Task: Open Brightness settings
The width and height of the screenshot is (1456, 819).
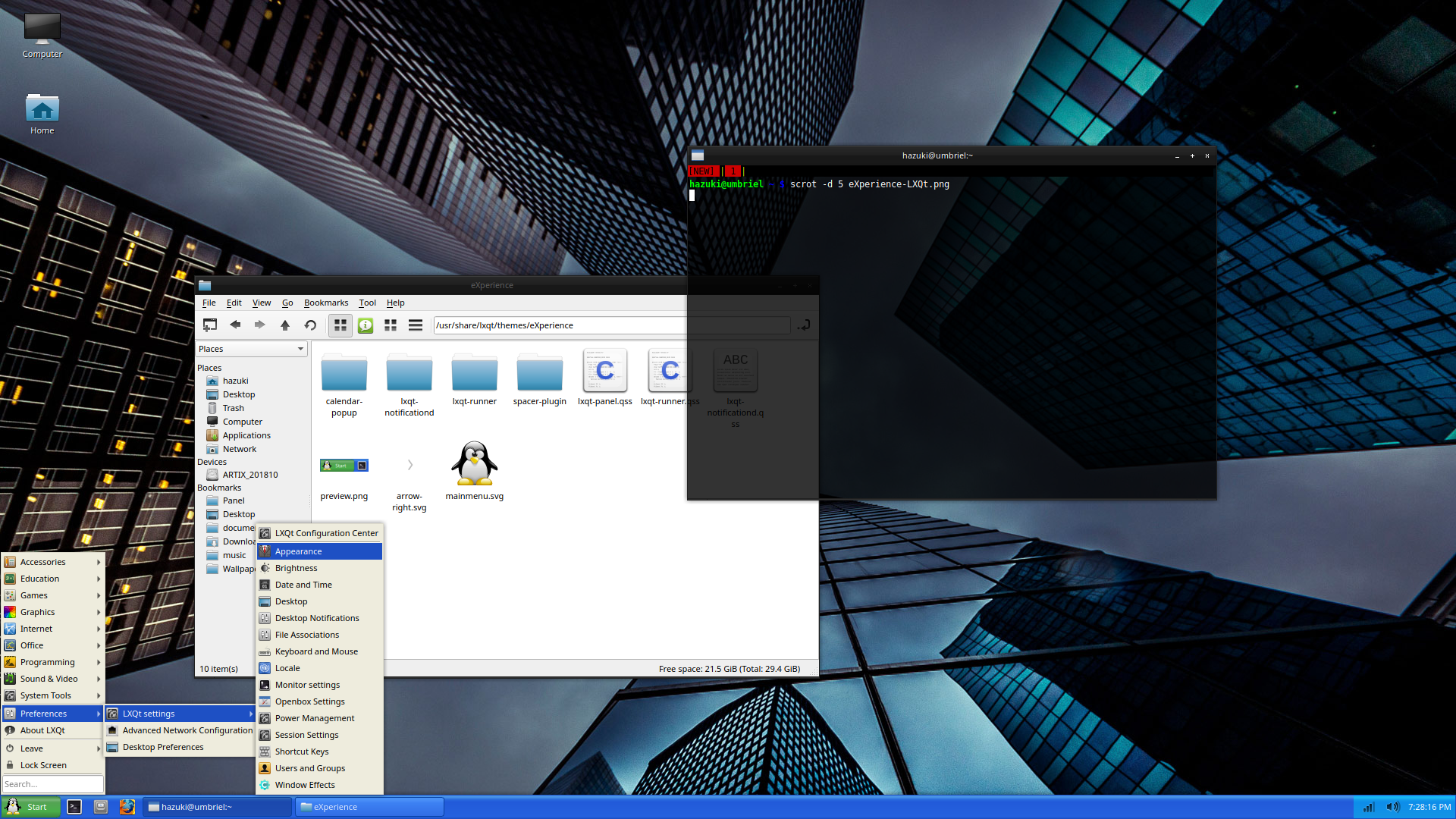Action: tap(319, 568)
